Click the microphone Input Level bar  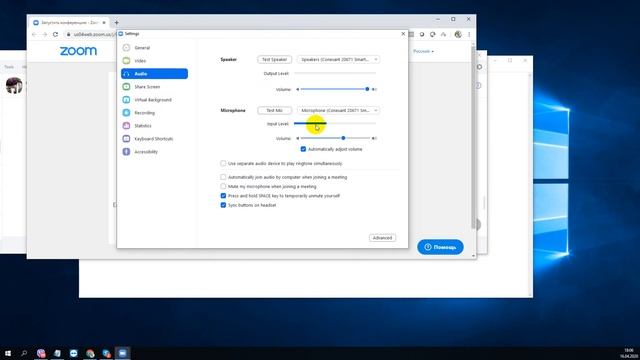click(335, 123)
